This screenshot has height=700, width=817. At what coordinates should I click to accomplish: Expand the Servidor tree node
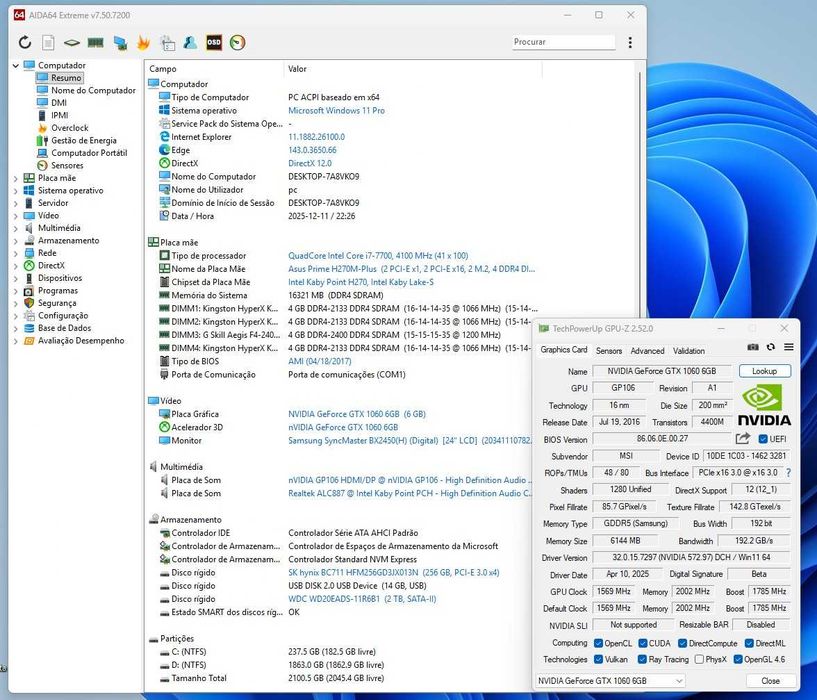[16, 203]
